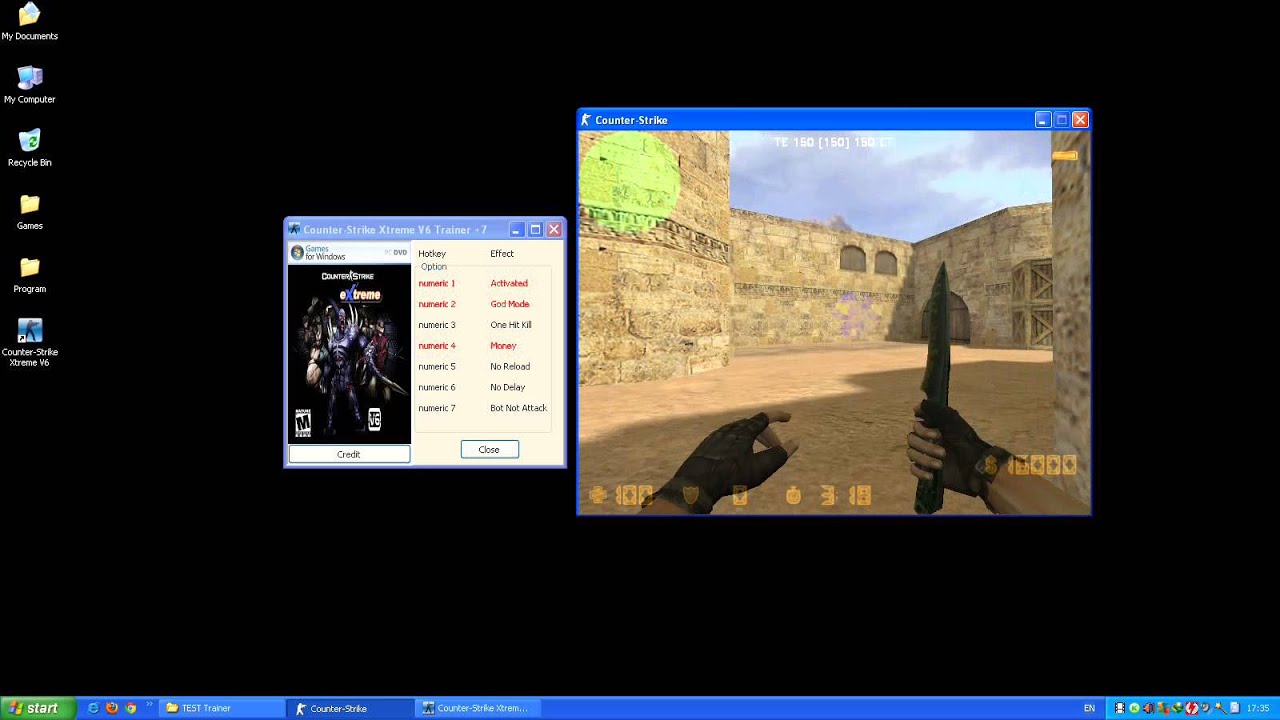Click the green radar in game window

(x=630, y=182)
